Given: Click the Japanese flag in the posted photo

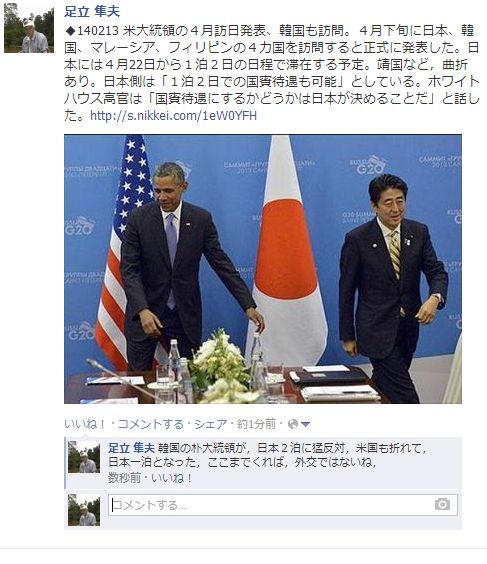Looking at the screenshot, I should tap(286, 252).
